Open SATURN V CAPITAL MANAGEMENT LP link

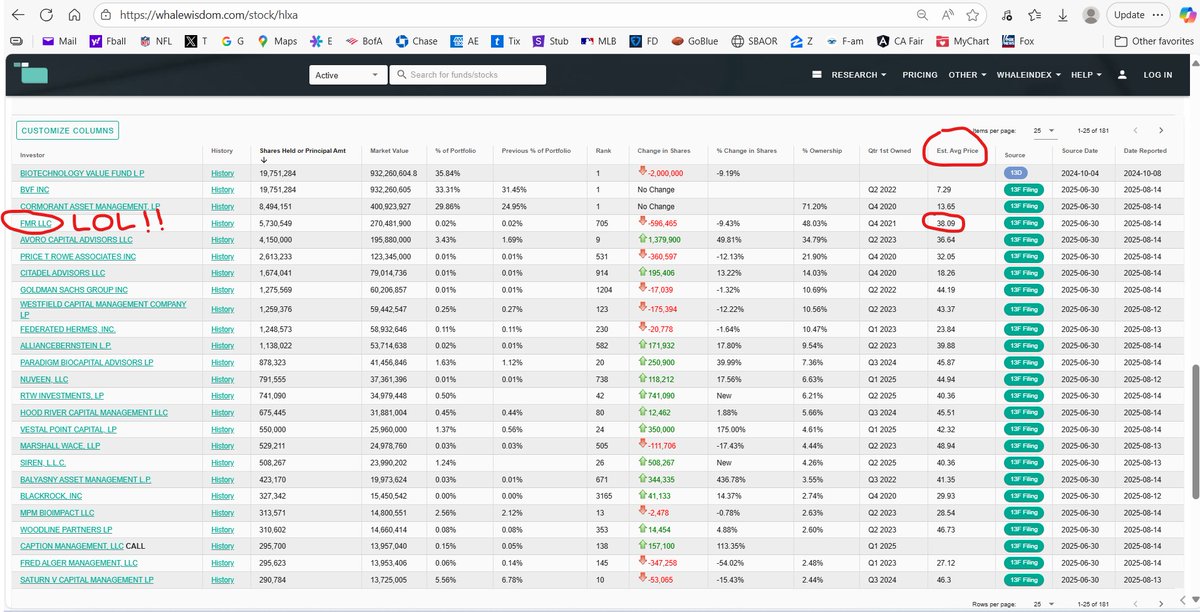(86, 580)
